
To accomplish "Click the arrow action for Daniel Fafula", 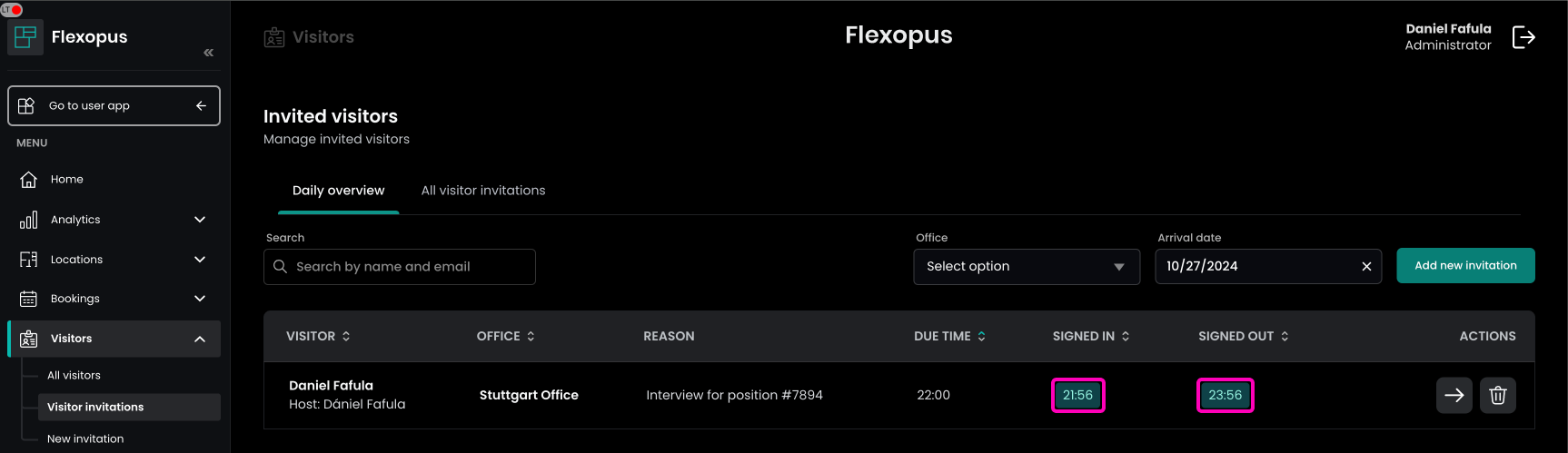I will (1454, 396).
